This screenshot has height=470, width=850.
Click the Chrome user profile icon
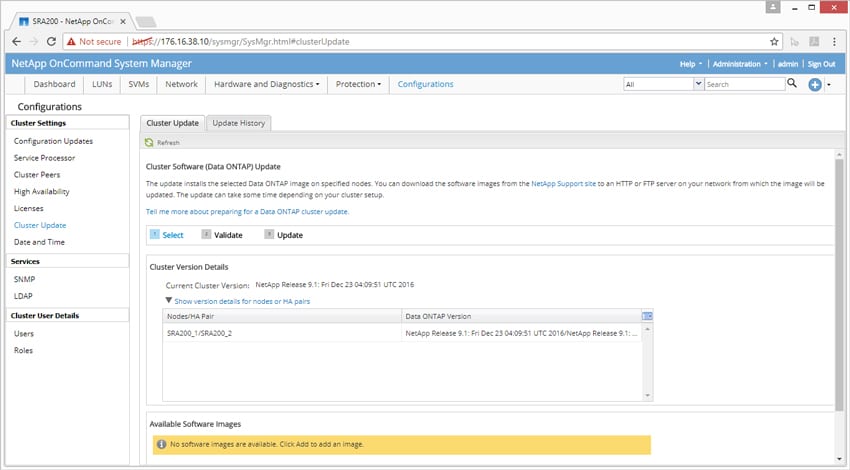tap(773, 7)
